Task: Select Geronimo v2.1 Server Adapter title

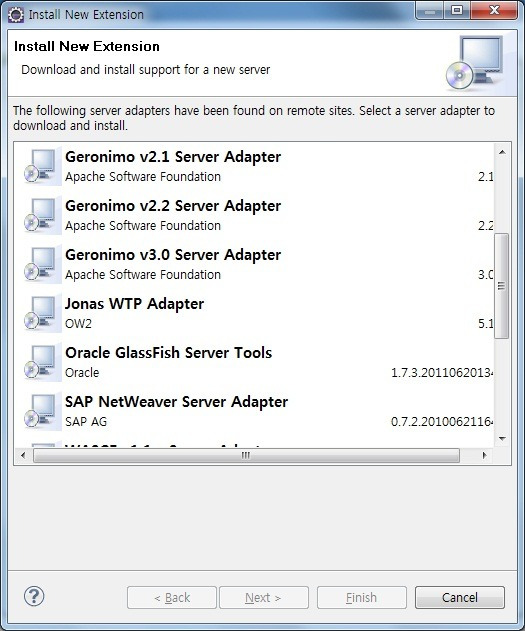Action: click(173, 157)
